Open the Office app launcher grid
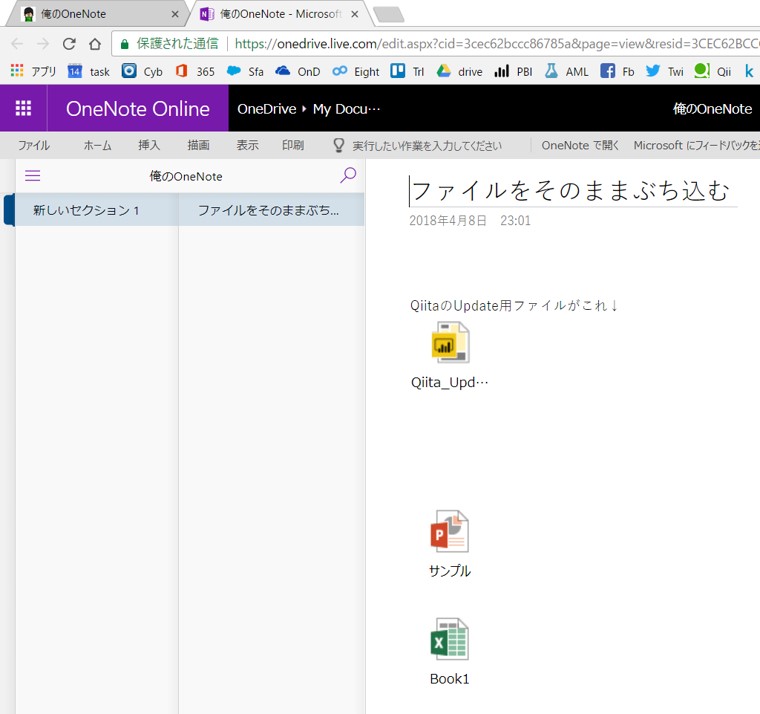 pyautogui.click(x=23, y=108)
